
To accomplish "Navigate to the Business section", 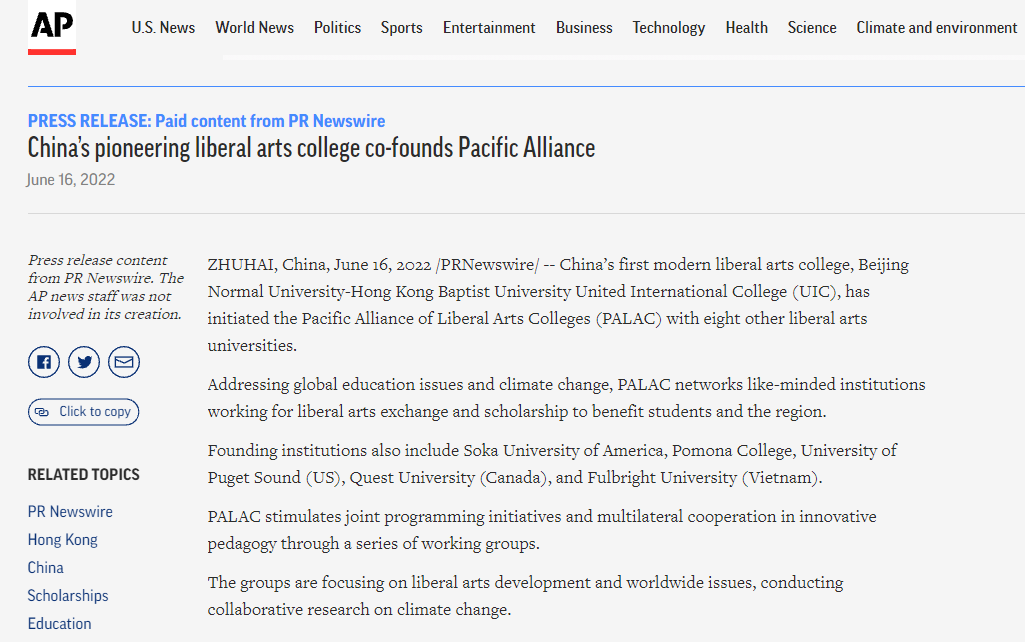I will pos(584,28).
